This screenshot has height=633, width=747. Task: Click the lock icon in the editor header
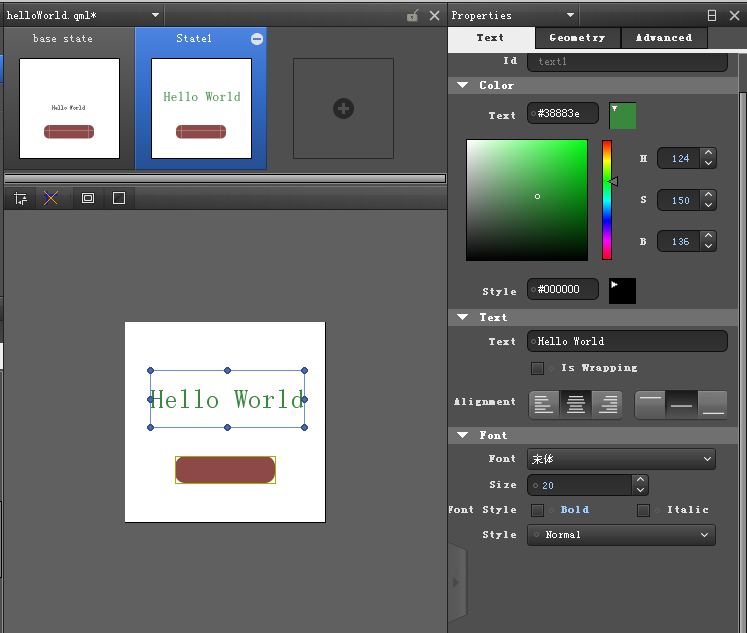coord(413,16)
